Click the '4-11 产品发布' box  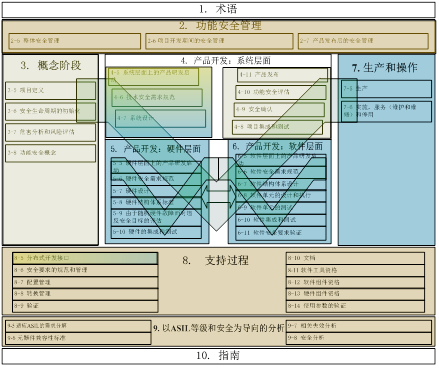point(282,75)
